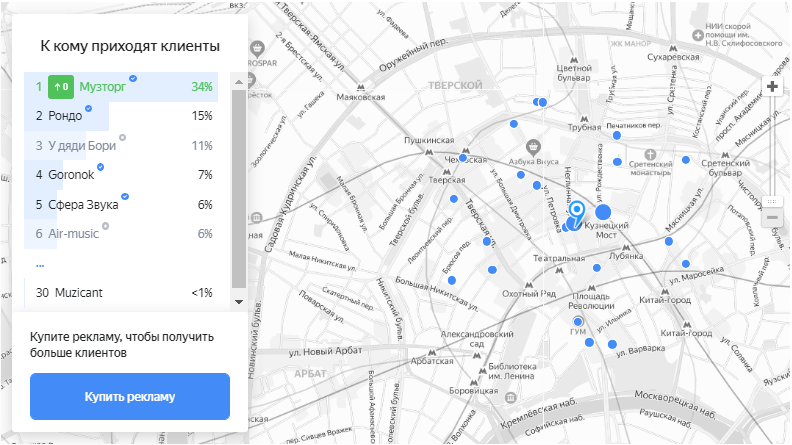Screen dimensions: 792x445
Task: Click the list scrollbar down arrow
Action: click(x=239, y=302)
